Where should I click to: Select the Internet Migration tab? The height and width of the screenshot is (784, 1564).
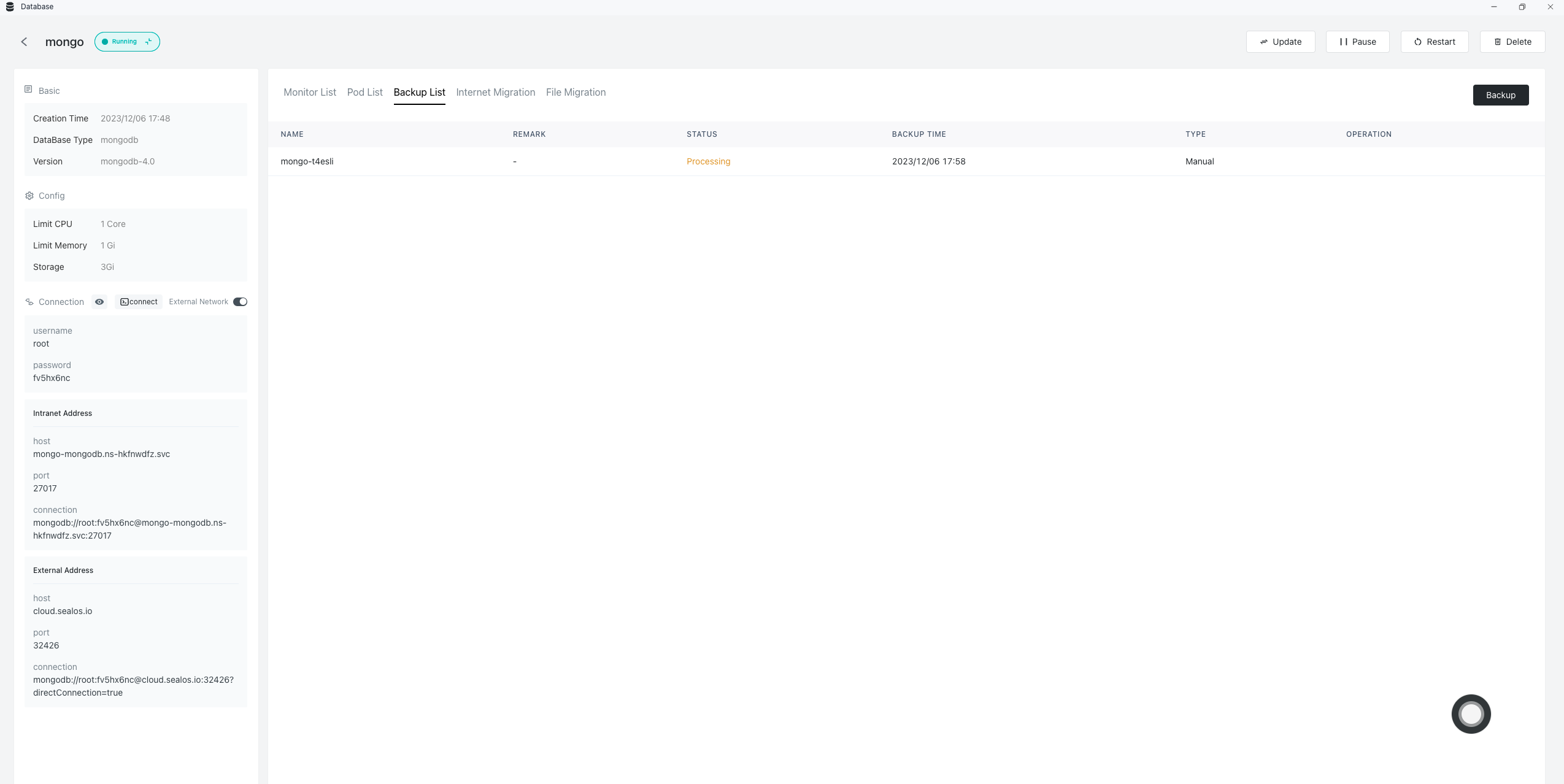[x=495, y=92]
